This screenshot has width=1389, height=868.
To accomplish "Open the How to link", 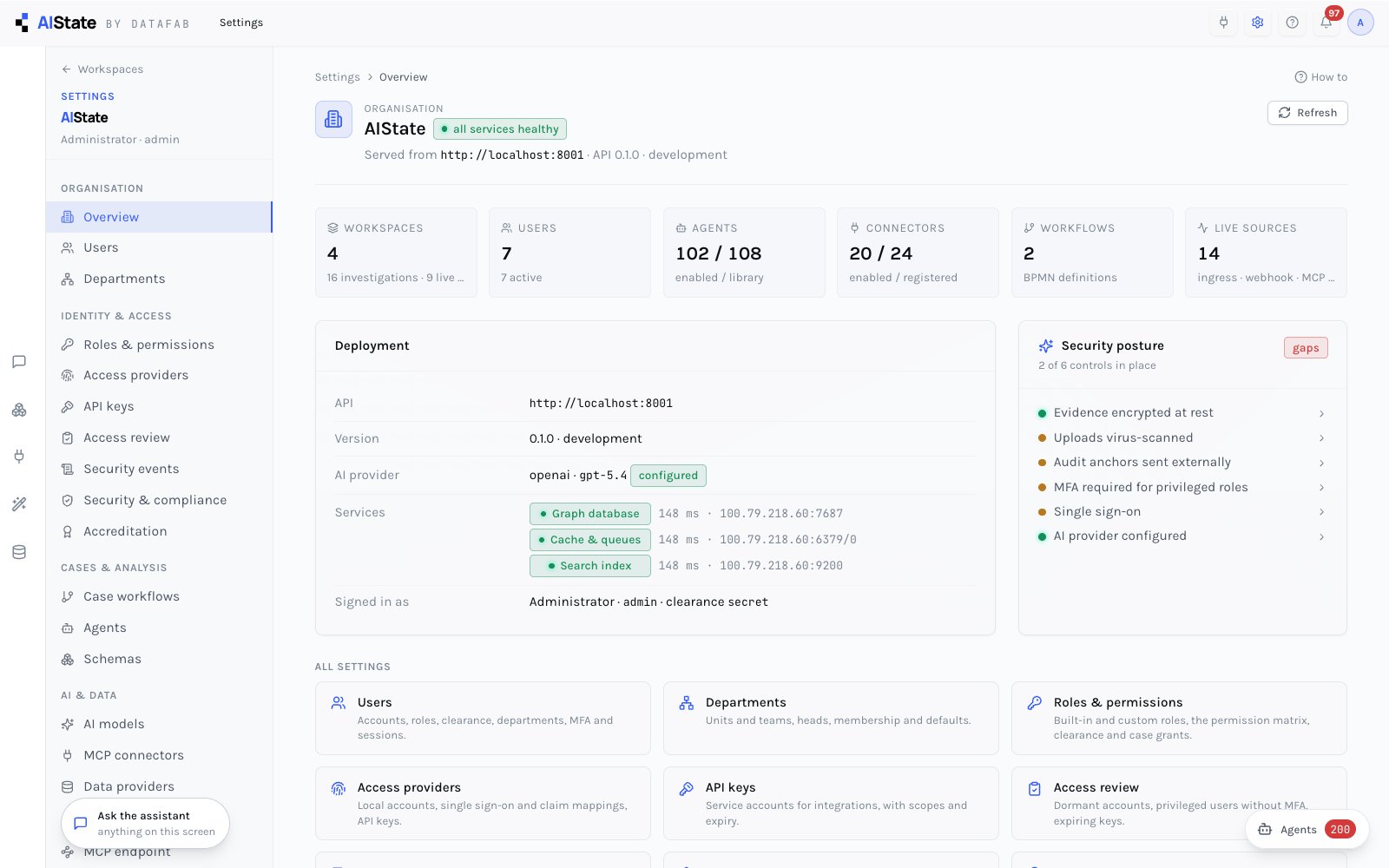I will coord(1321,77).
